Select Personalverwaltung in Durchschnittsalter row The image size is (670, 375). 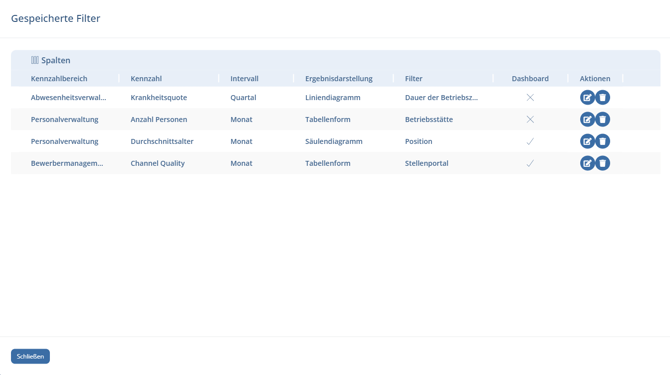(x=65, y=141)
